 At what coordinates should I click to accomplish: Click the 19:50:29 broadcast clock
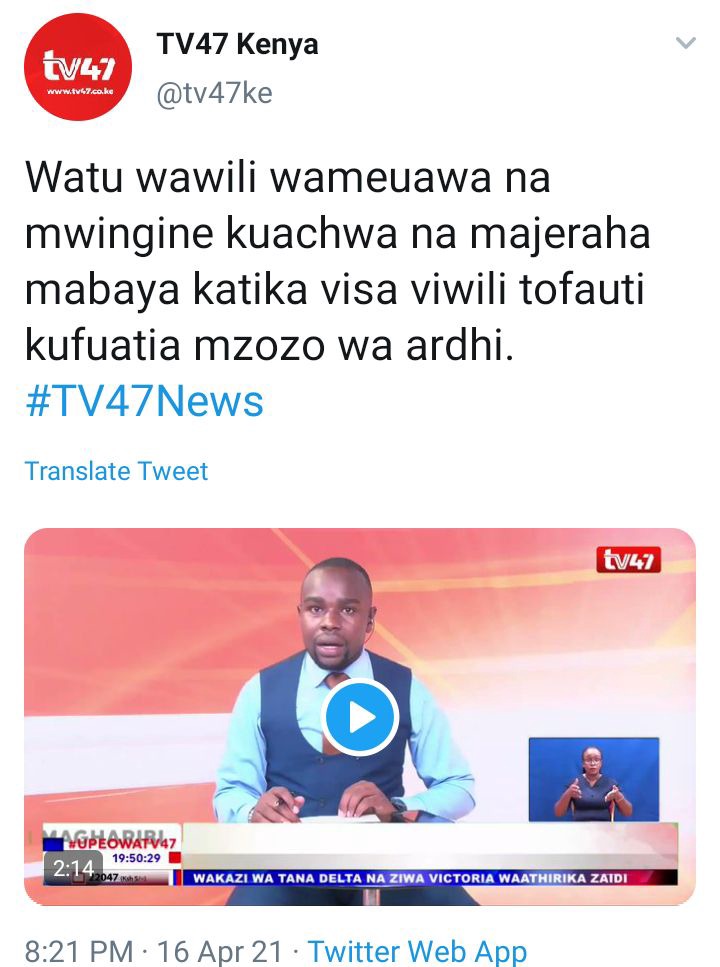pyautogui.click(x=136, y=858)
